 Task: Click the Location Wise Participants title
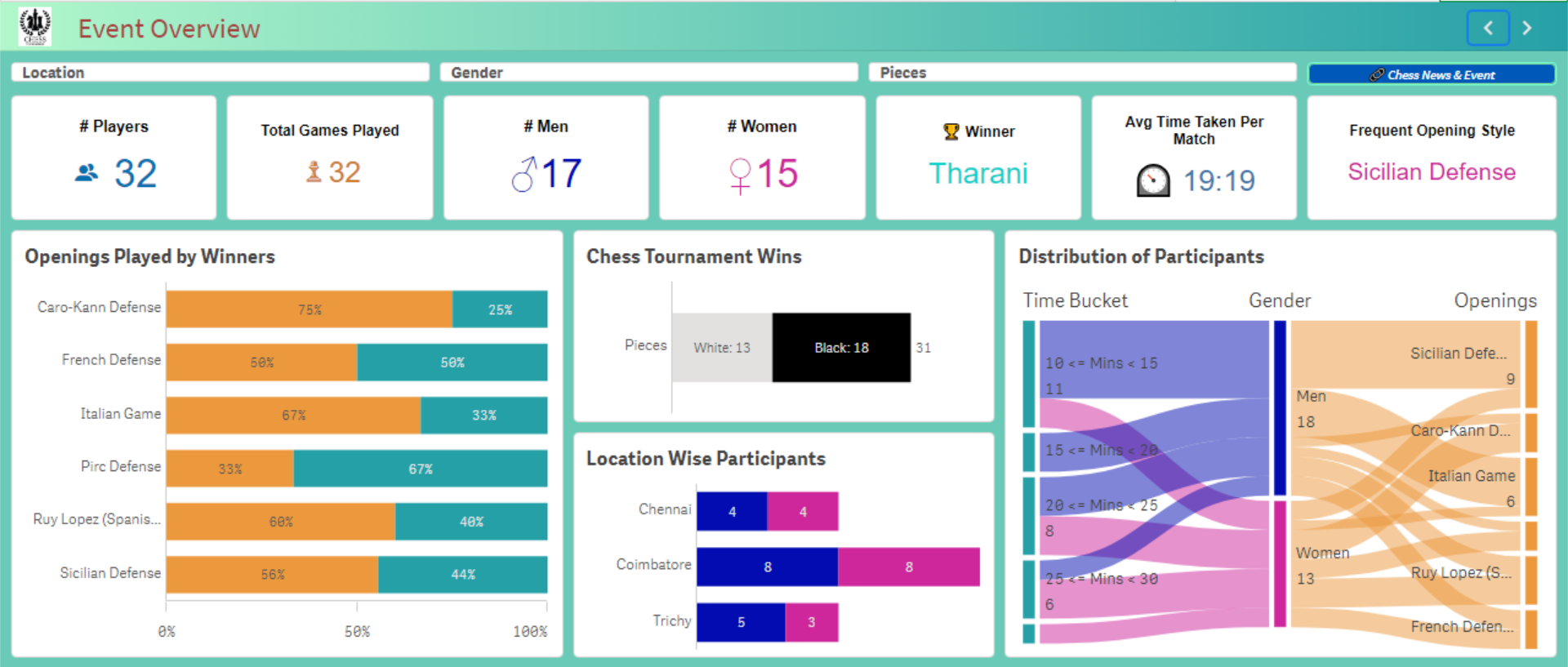coord(706,459)
